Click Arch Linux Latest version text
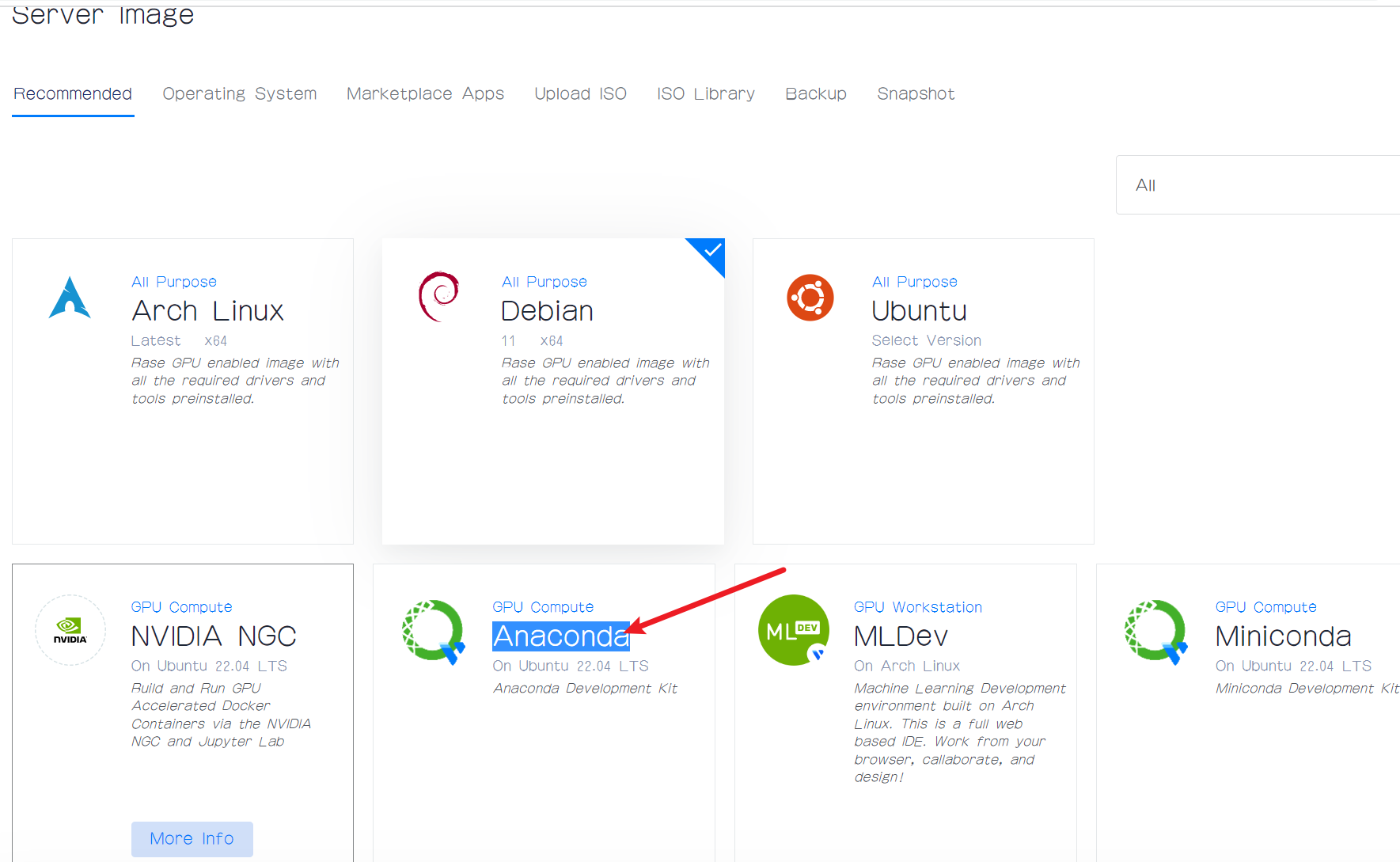The image size is (1400, 862). pos(156,340)
